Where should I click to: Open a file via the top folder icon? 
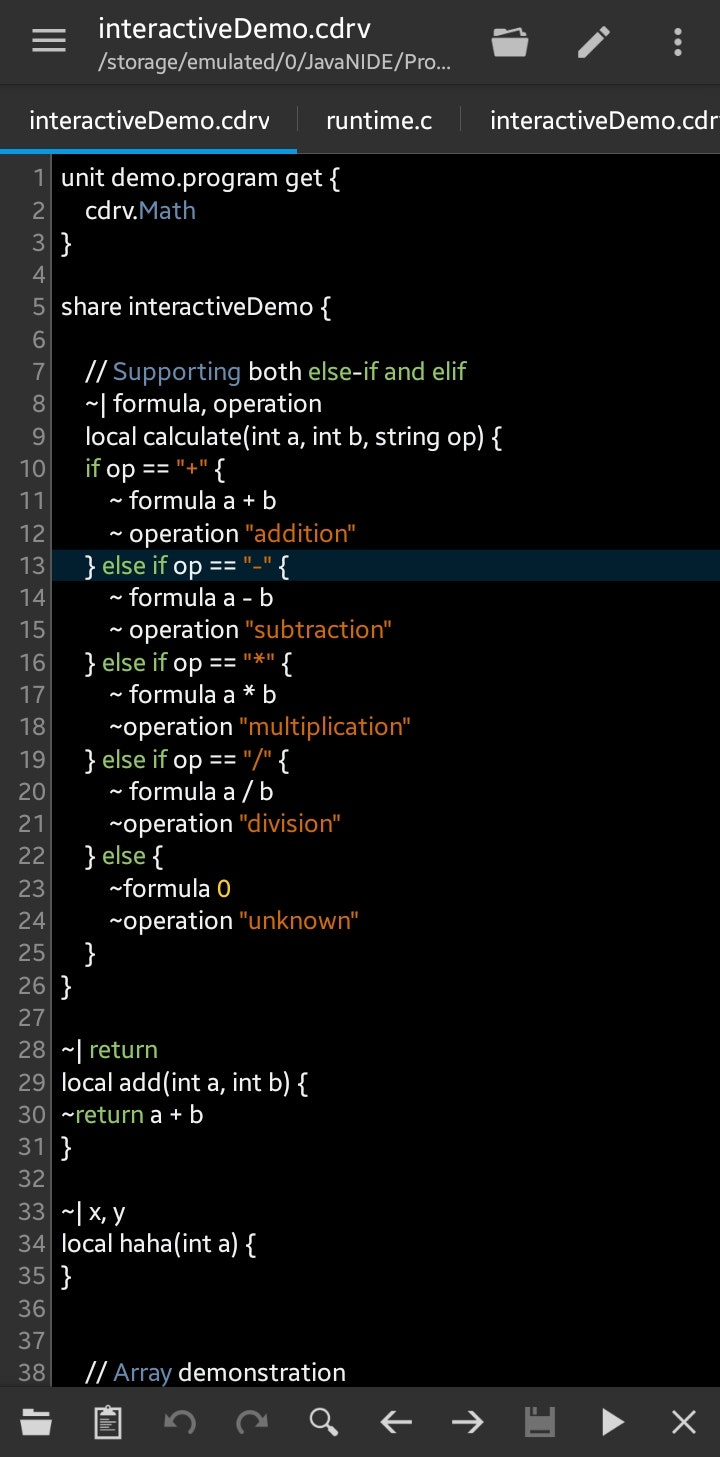tap(510, 42)
